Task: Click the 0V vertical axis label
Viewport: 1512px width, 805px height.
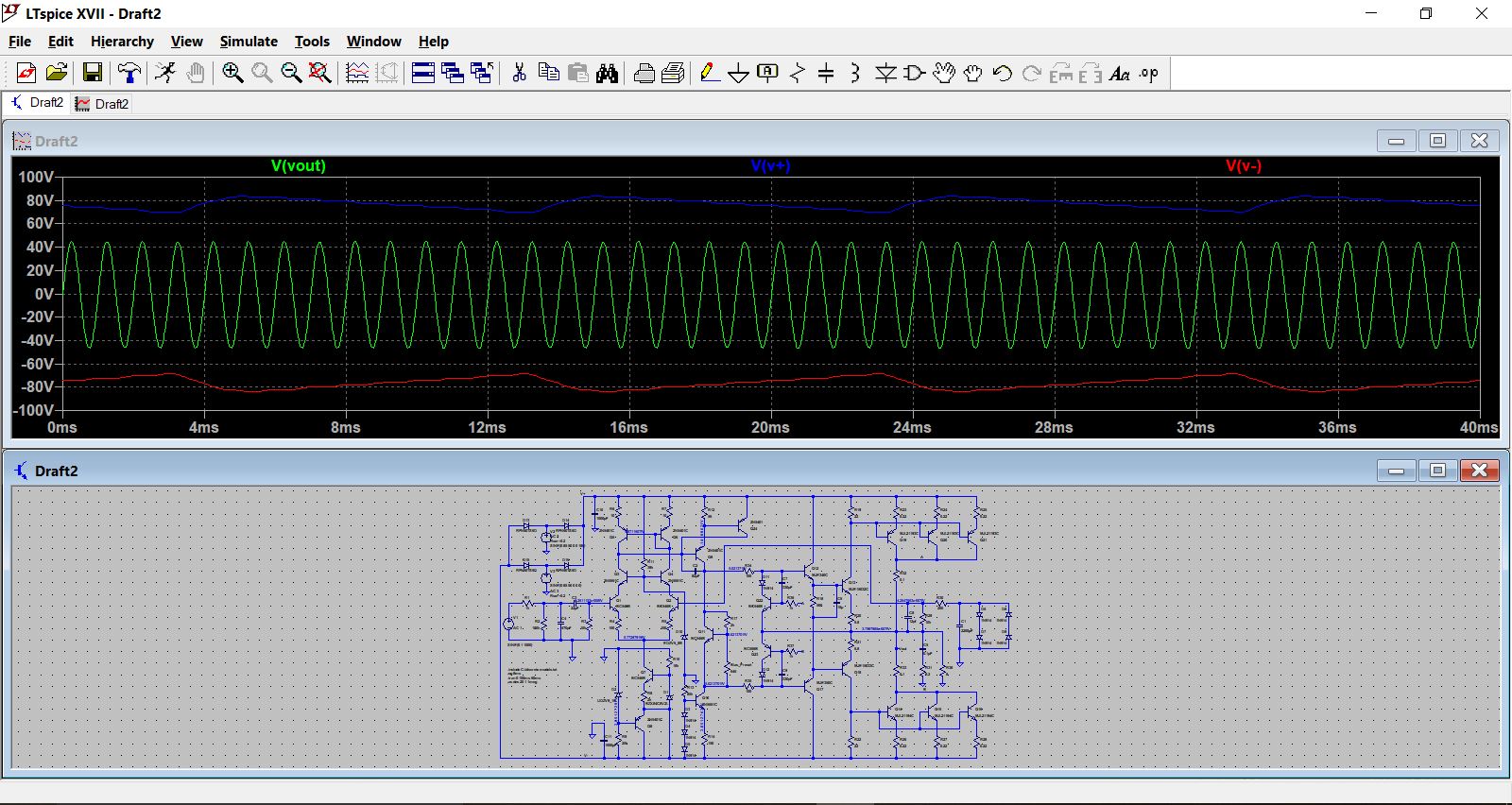Action: (x=44, y=294)
